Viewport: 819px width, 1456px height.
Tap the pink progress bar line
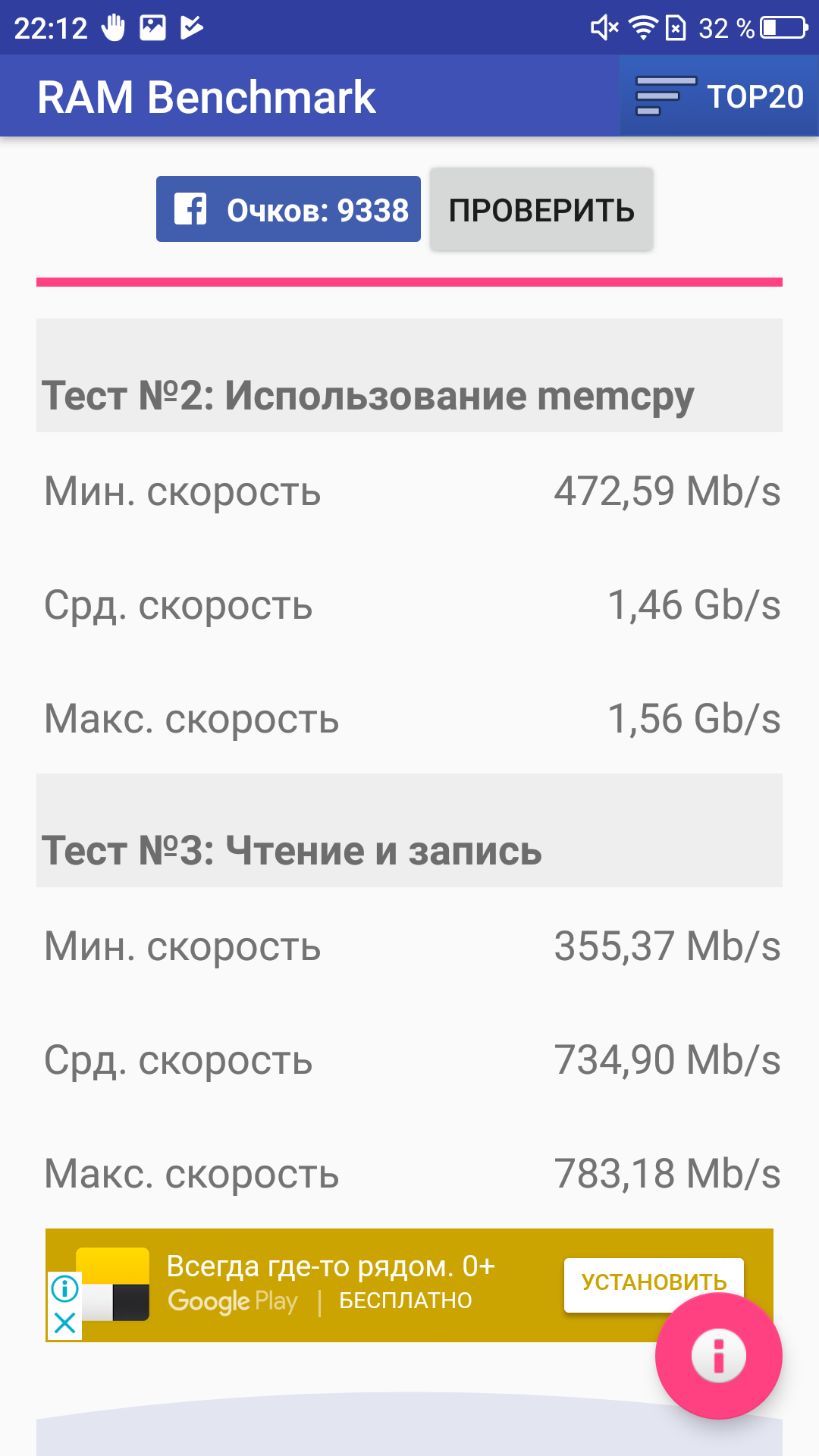coord(409,282)
